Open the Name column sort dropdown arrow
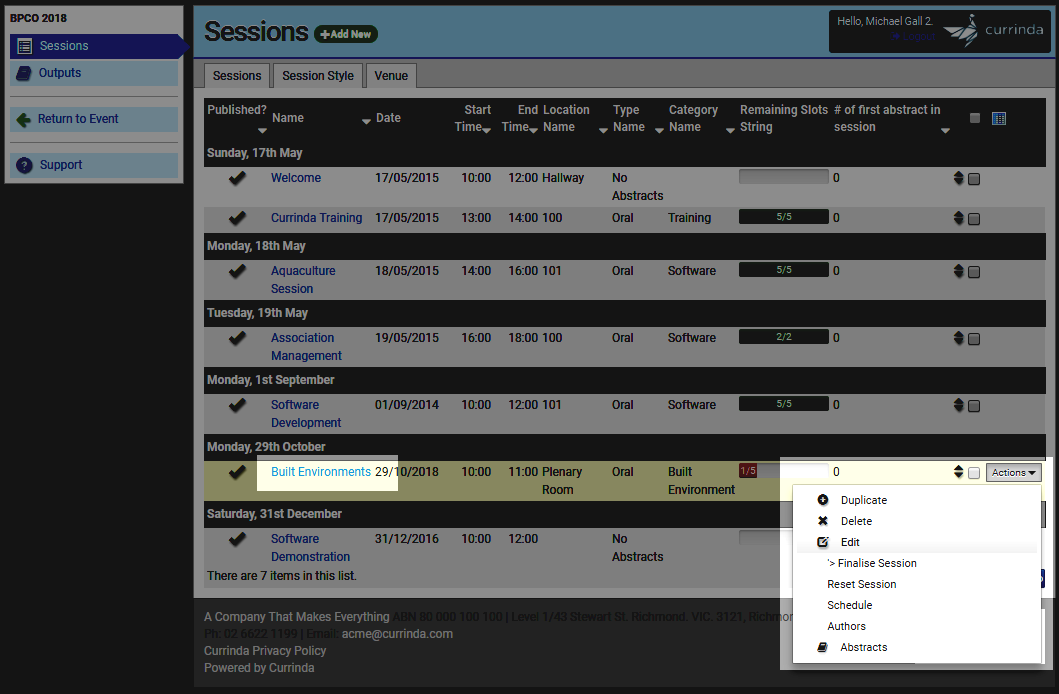 pos(366,122)
